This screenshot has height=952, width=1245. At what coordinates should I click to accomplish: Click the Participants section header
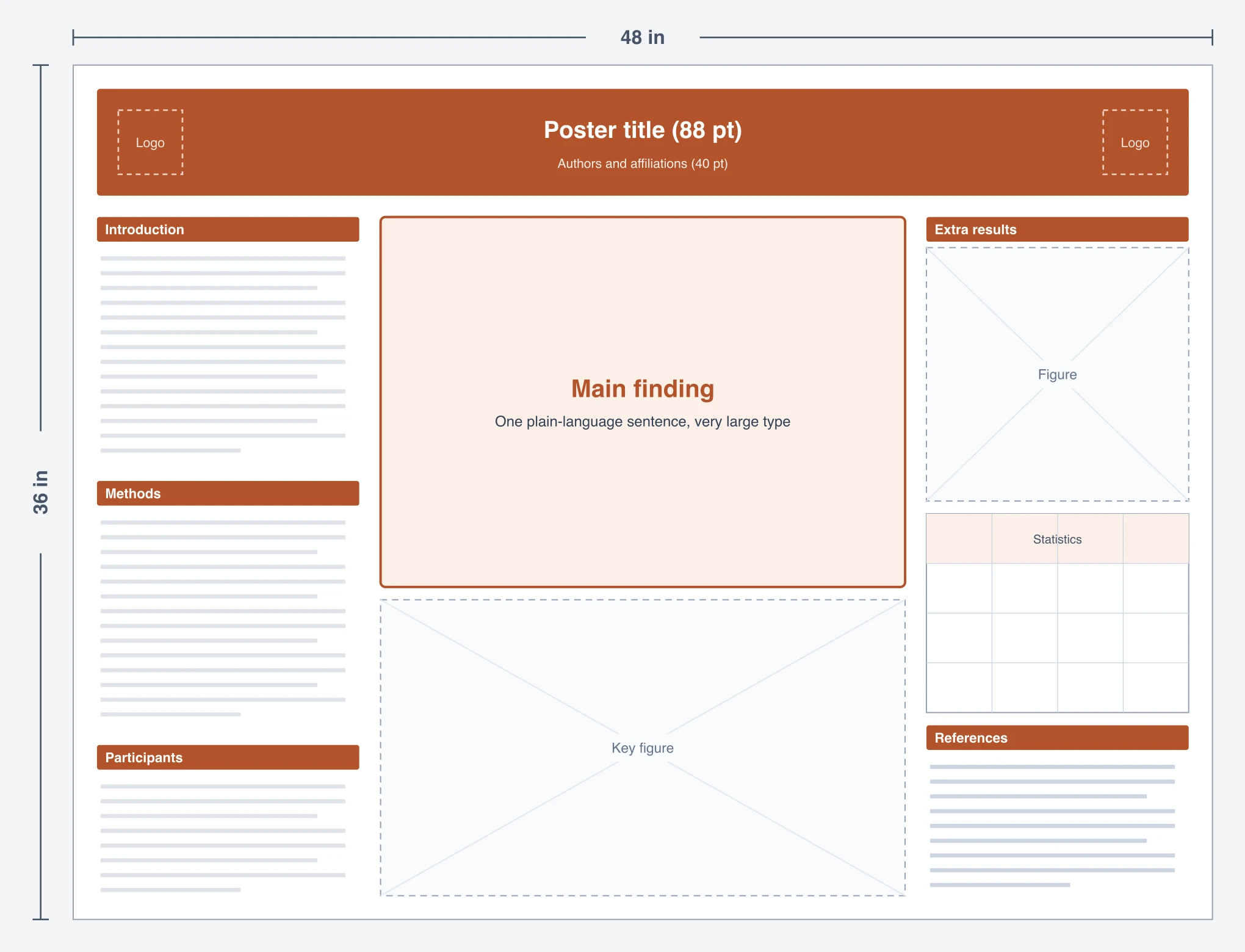228,757
